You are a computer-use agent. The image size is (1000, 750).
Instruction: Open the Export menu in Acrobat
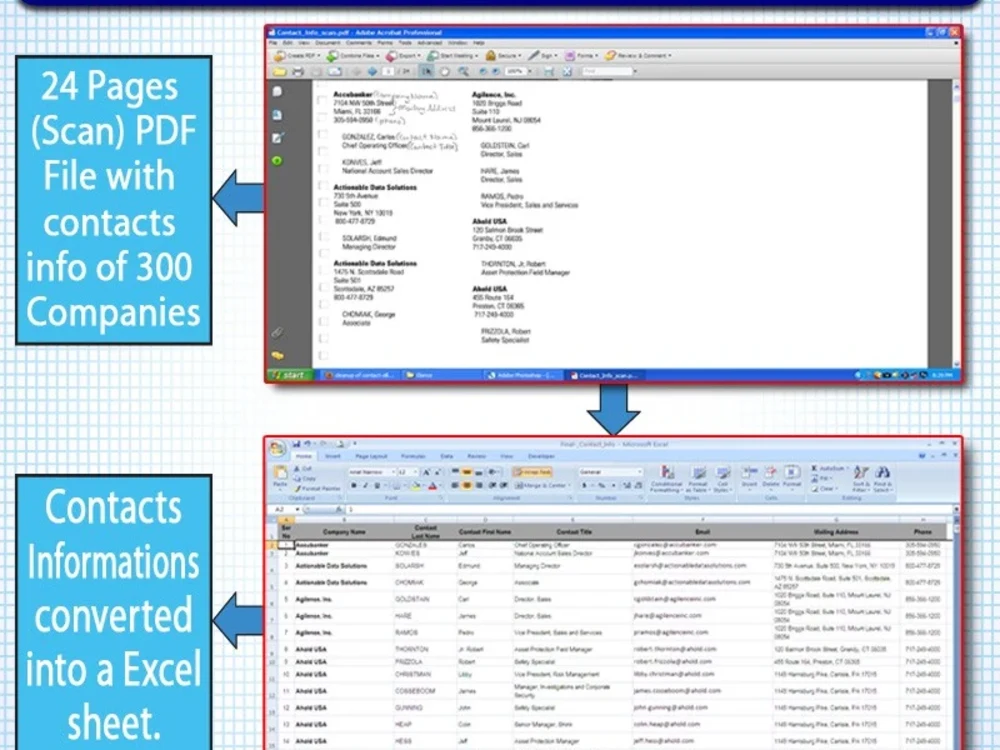(403, 55)
